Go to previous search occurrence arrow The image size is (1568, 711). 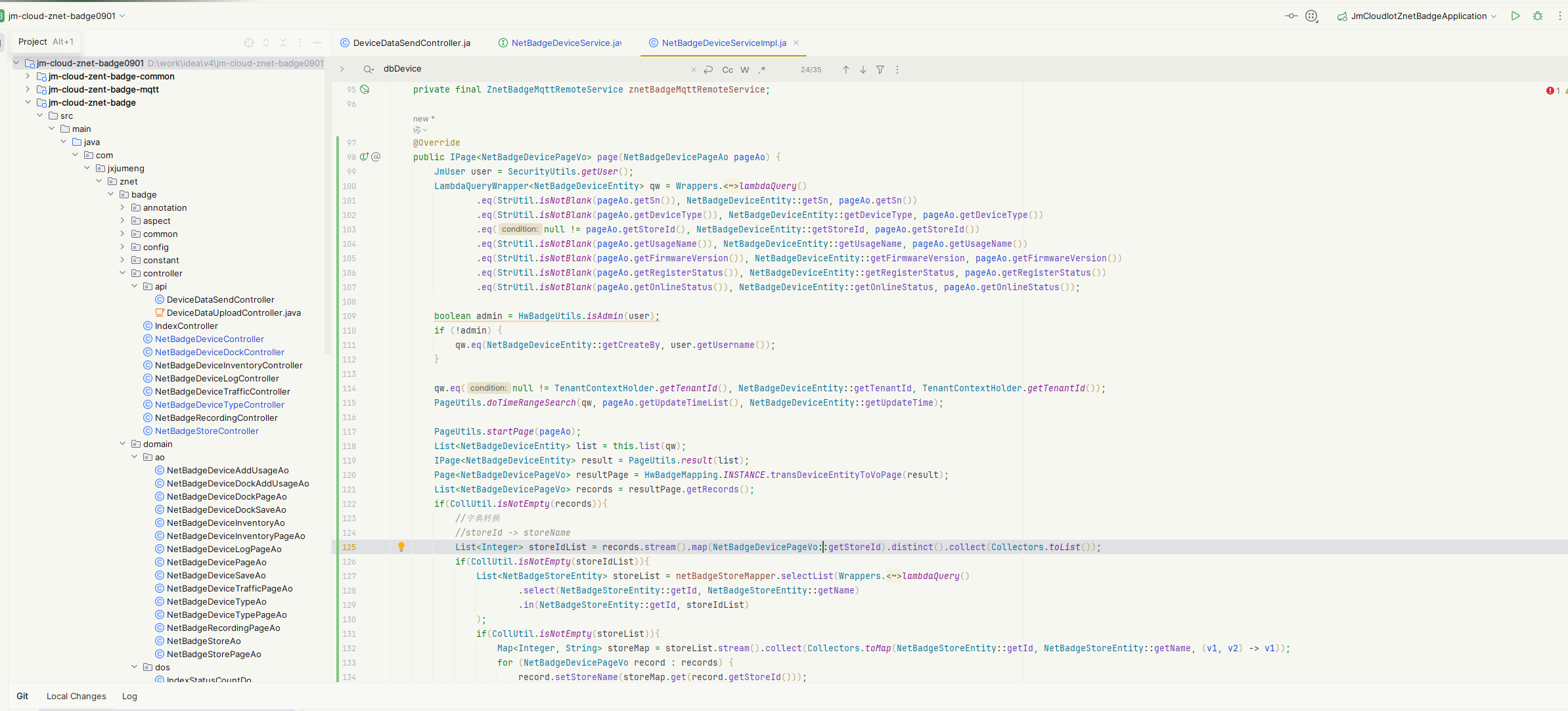(845, 70)
